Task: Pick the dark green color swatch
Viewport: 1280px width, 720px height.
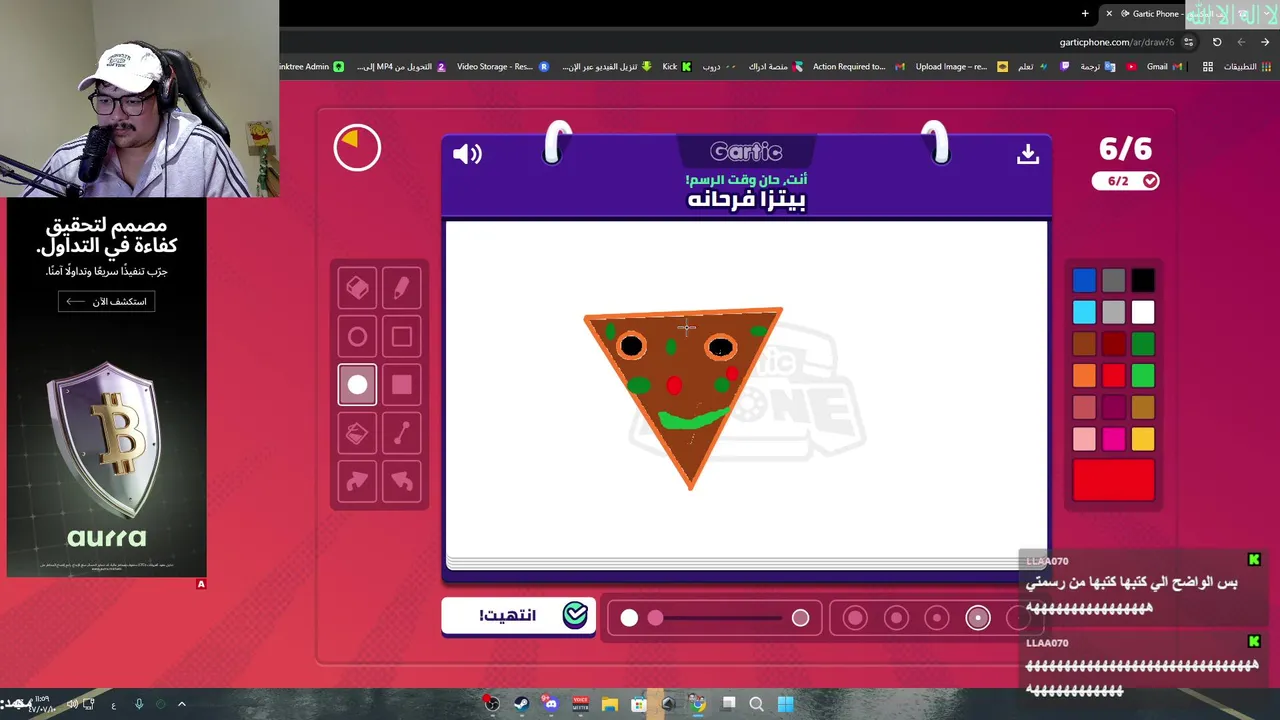Action: tap(1143, 344)
